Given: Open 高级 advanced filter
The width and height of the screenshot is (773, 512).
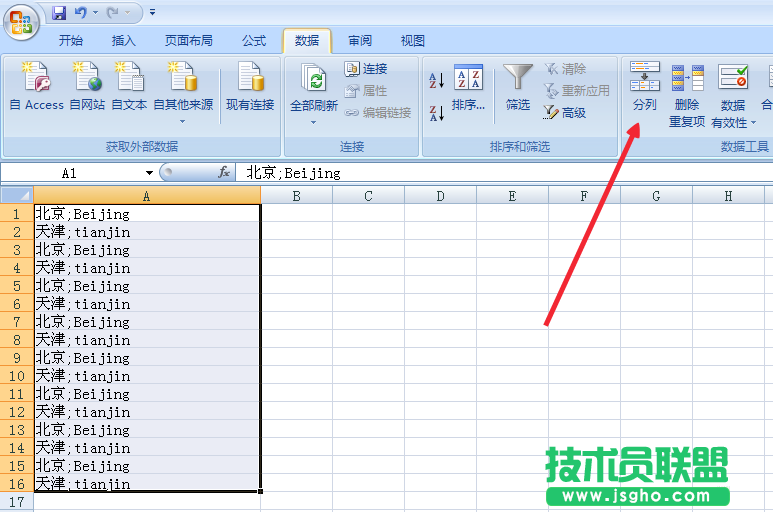Looking at the screenshot, I should click(x=565, y=113).
